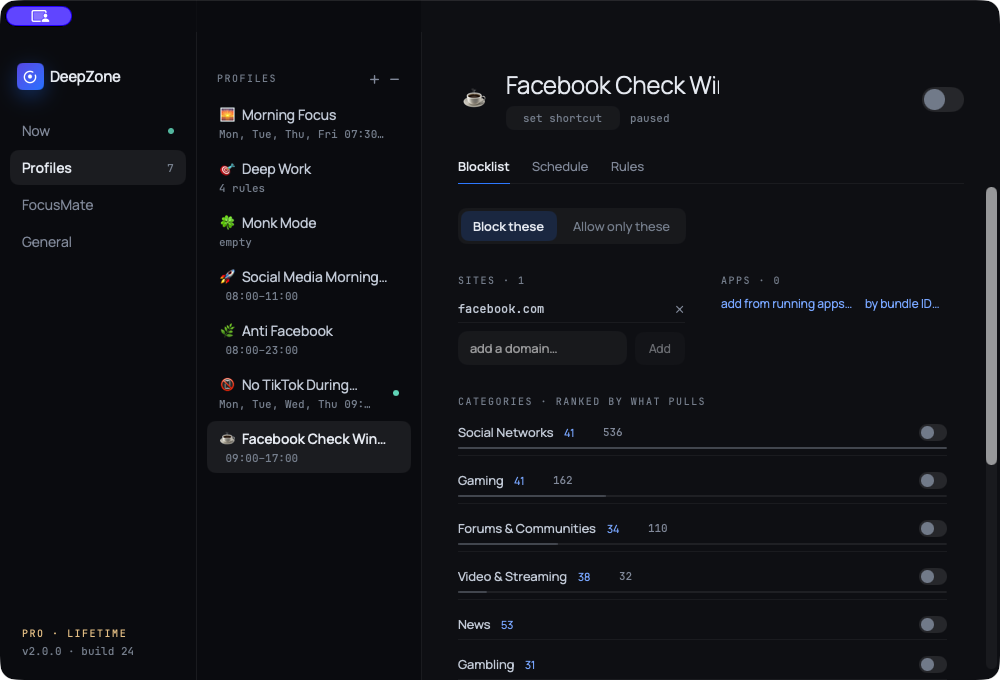This screenshot has width=1000, height=680.
Task: Click the by bundle ID link
Action: pyautogui.click(x=902, y=304)
